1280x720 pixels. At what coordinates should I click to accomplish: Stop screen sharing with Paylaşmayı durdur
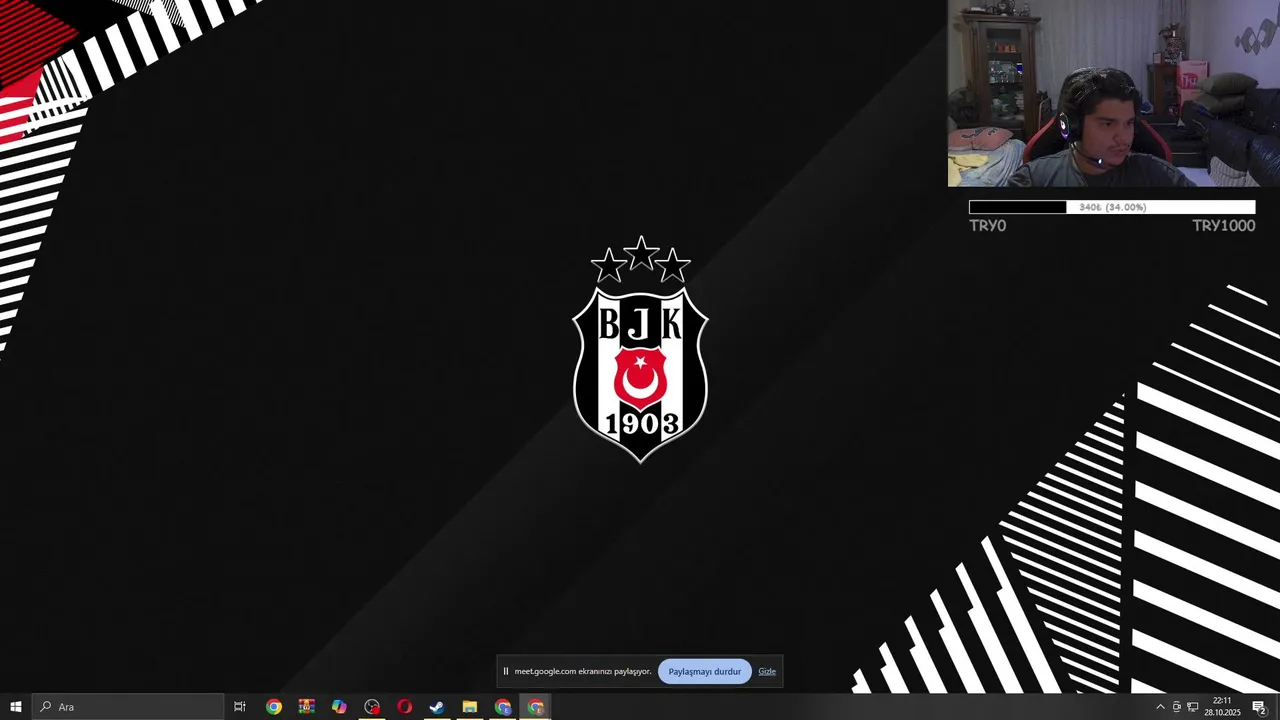[705, 672]
